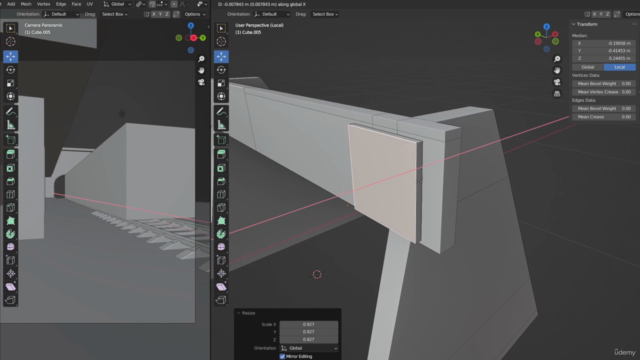Choose the Scale tool in left viewport
The image size is (640, 360).
pos(11,83)
